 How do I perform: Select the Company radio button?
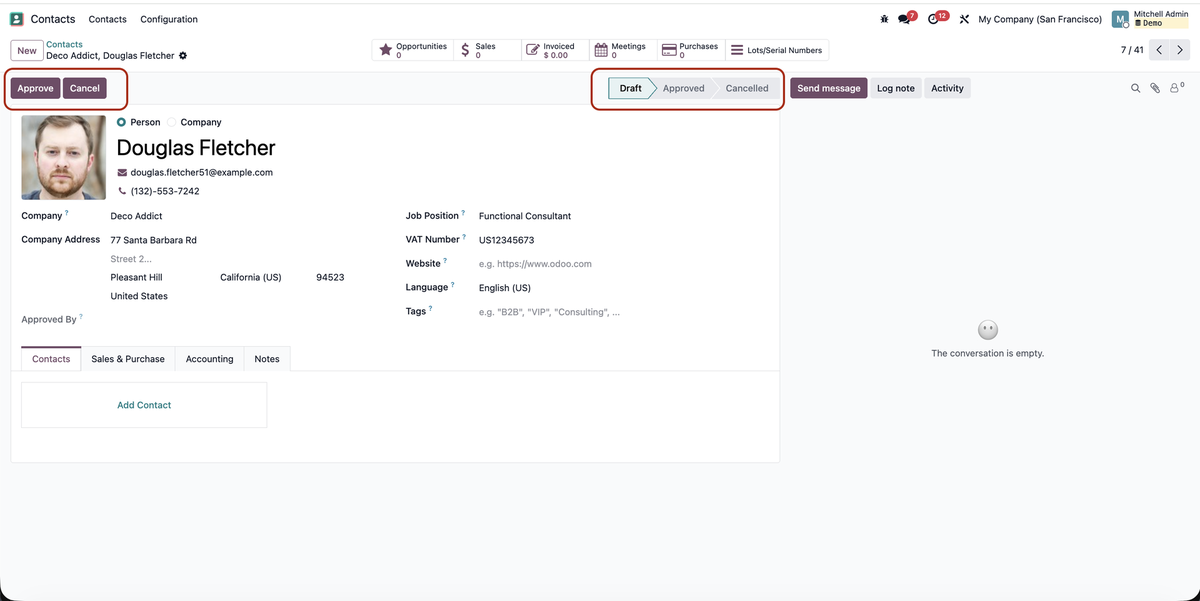[171, 121]
